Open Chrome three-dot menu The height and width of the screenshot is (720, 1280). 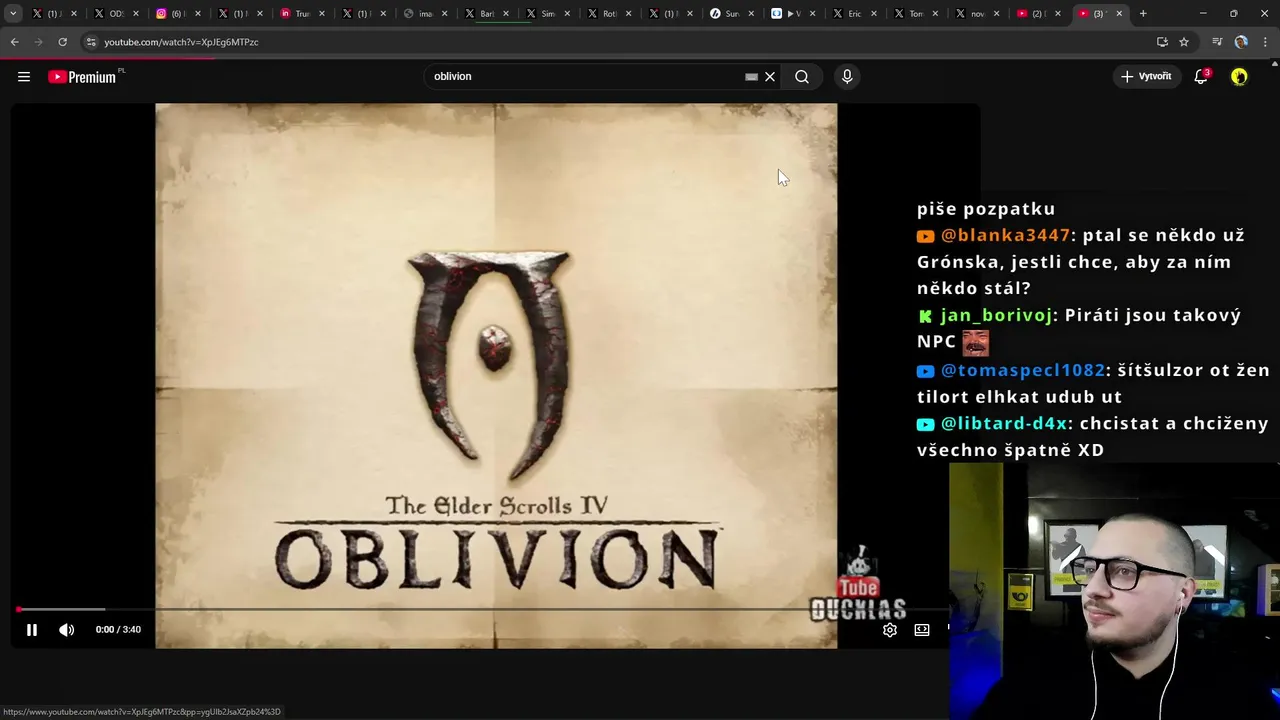1266,42
